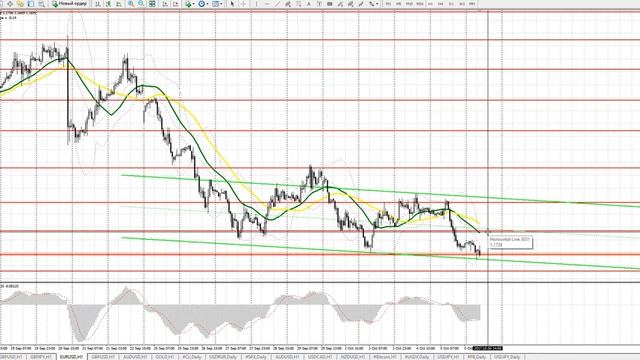Click the New Order button
640x360 pixels.
click(69, 4)
